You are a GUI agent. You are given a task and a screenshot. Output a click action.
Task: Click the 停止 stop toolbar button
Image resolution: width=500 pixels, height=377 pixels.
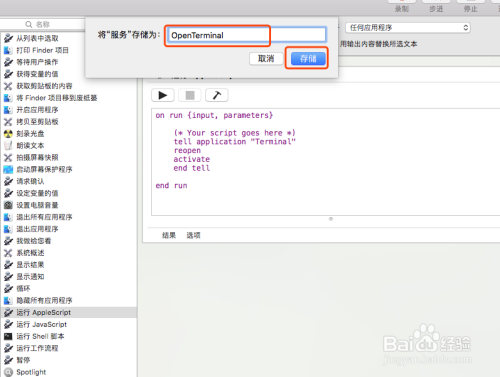[x=470, y=7]
